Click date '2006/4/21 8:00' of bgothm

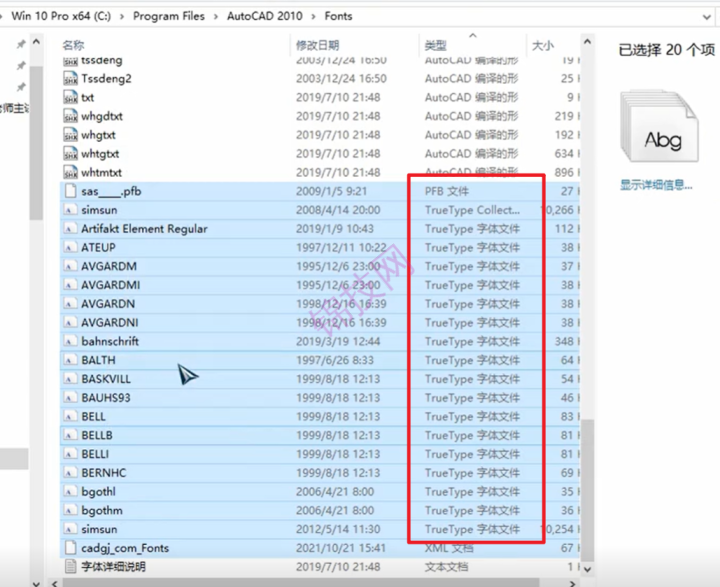tap(335, 510)
